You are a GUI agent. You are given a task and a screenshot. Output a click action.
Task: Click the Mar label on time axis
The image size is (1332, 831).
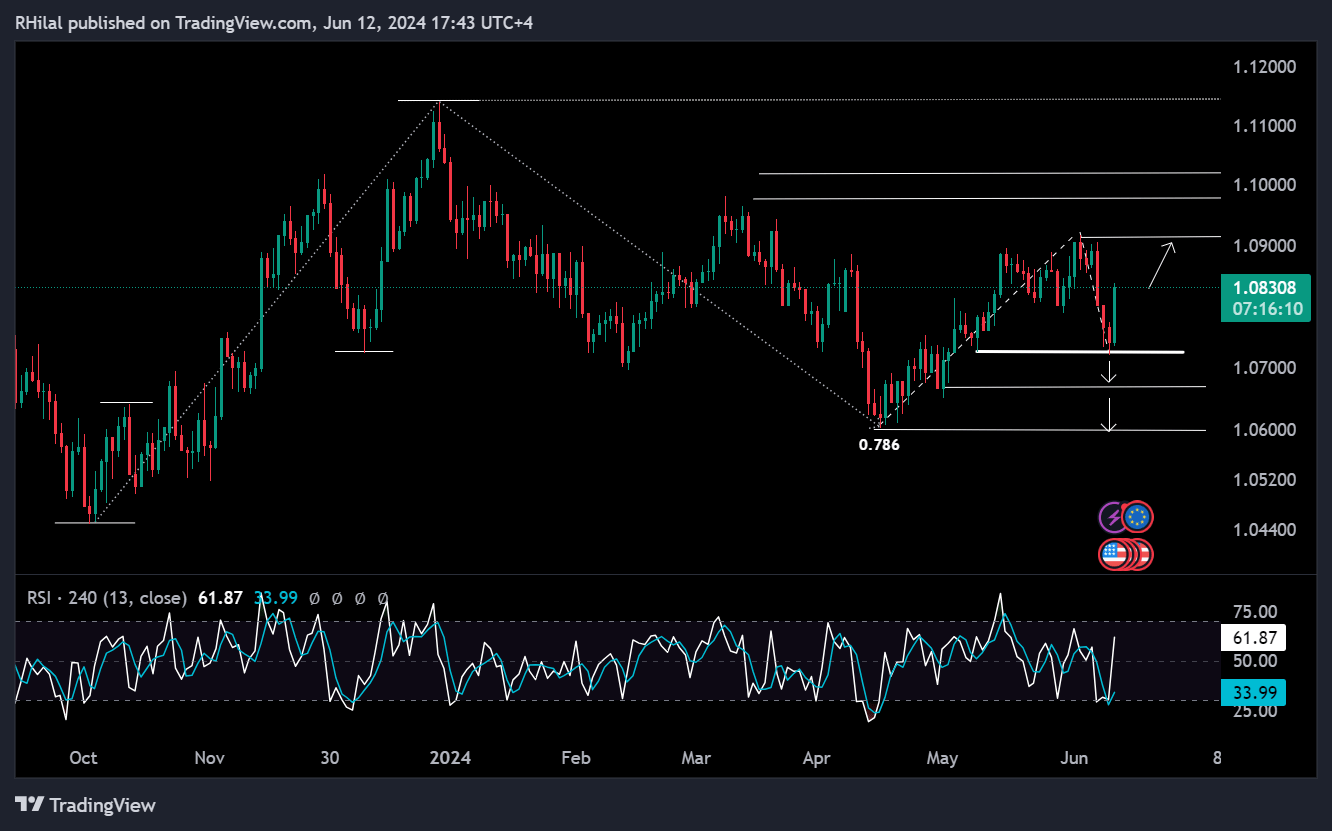696,758
